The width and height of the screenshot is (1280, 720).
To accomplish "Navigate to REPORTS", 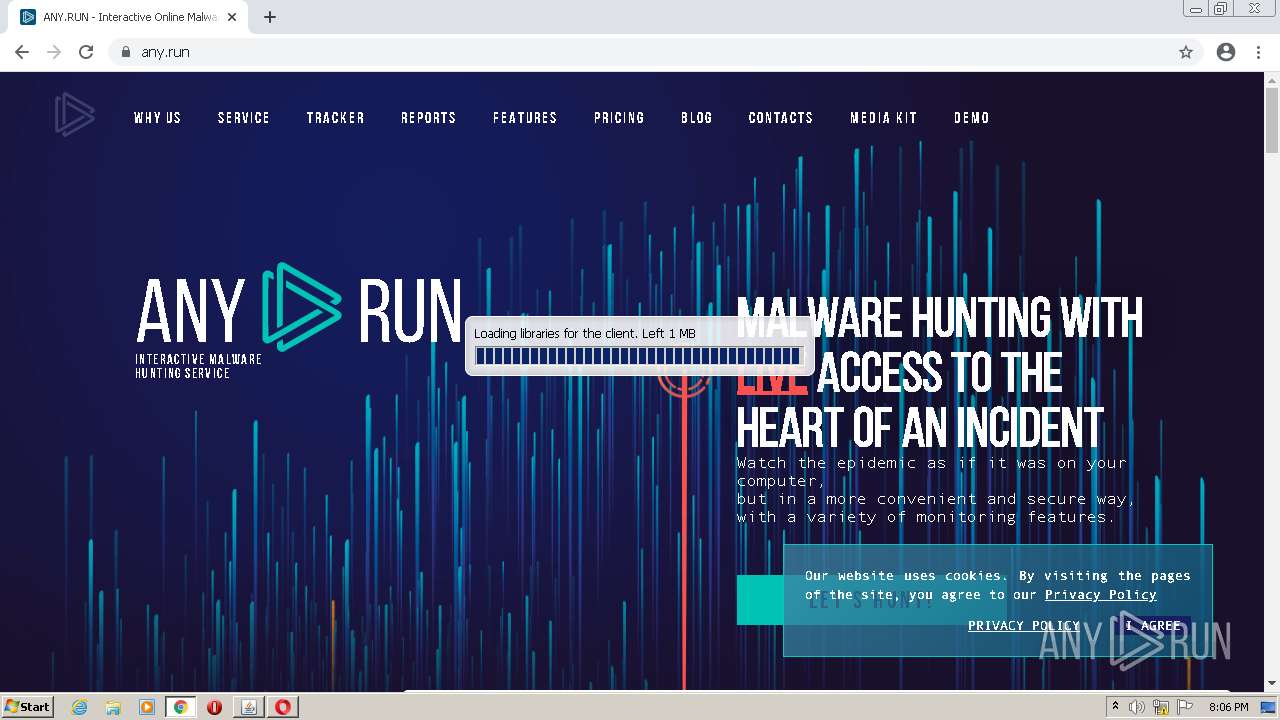I will pyautogui.click(x=429, y=118).
